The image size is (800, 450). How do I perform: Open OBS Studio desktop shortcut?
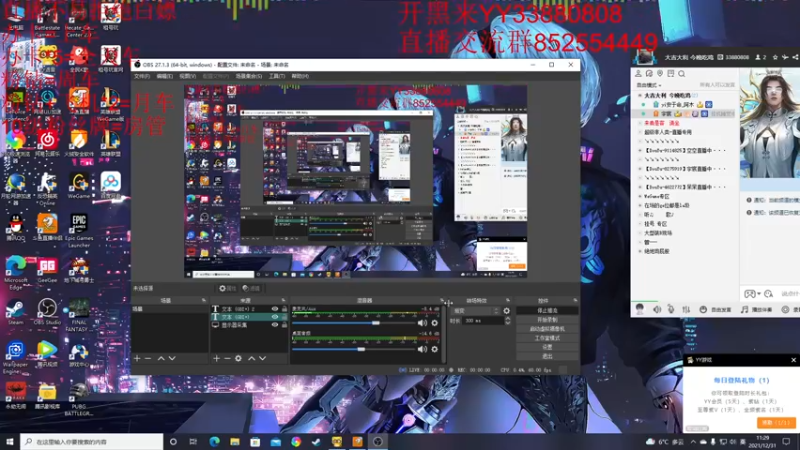47,312
